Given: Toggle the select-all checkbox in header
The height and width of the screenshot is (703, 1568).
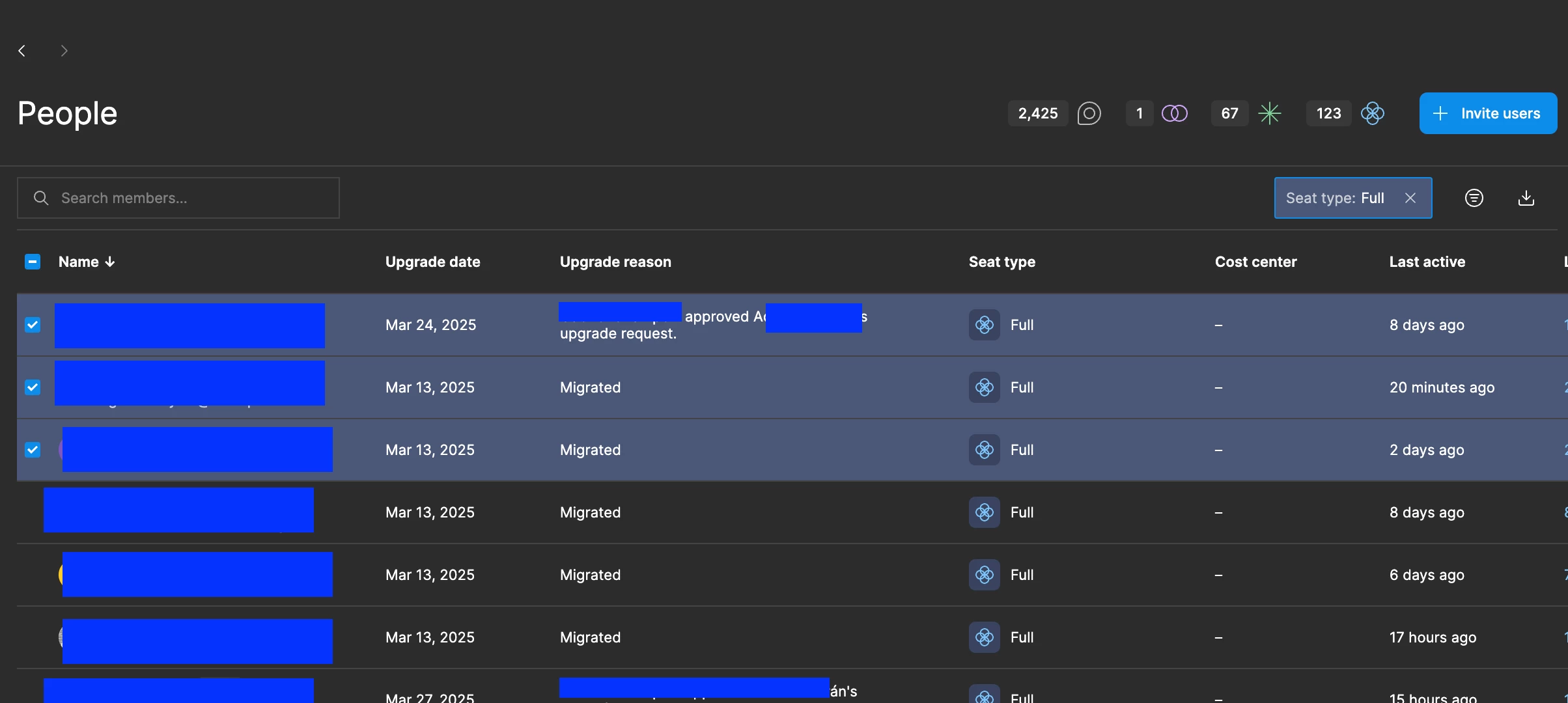Looking at the screenshot, I should [33, 262].
